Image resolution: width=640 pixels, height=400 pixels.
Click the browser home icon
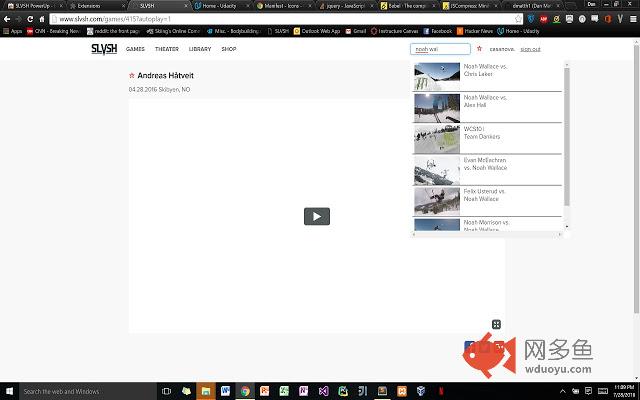point(42,19)
